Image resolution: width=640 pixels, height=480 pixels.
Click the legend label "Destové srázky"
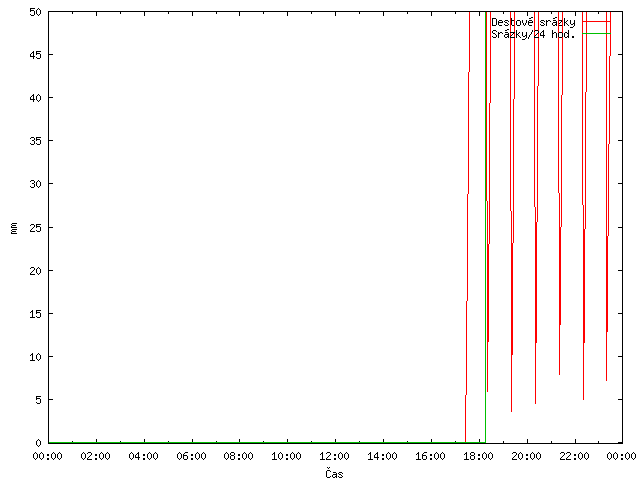click(x=533, y=22)
